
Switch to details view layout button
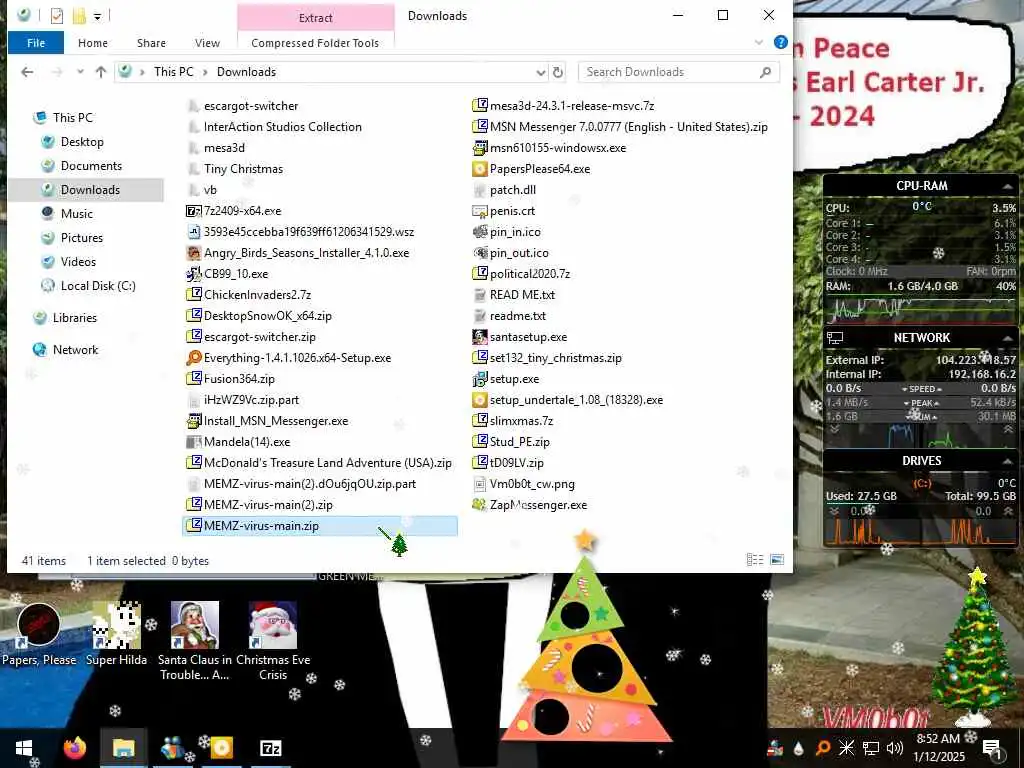755,560
